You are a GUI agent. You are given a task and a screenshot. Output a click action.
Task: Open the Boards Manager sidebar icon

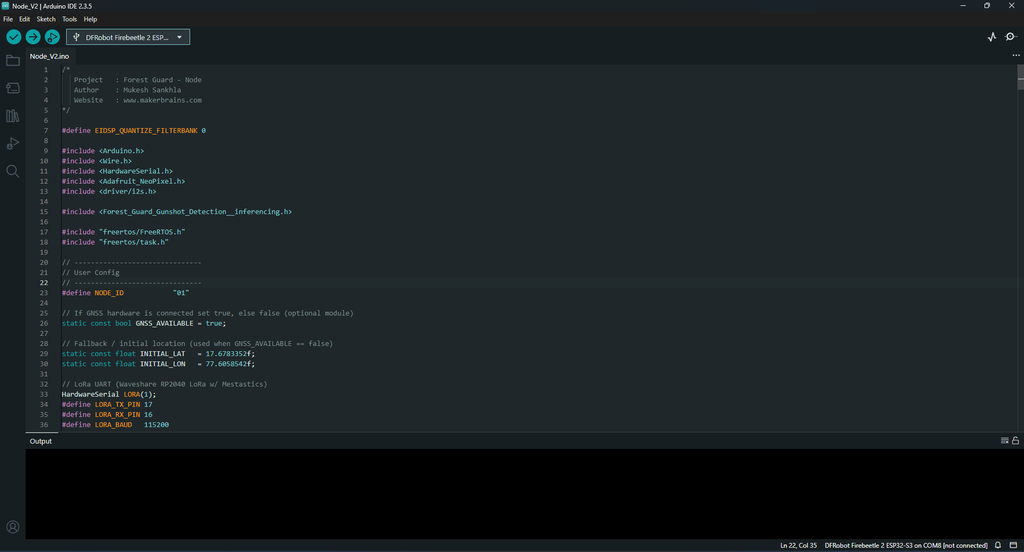(x=12, y=88)
